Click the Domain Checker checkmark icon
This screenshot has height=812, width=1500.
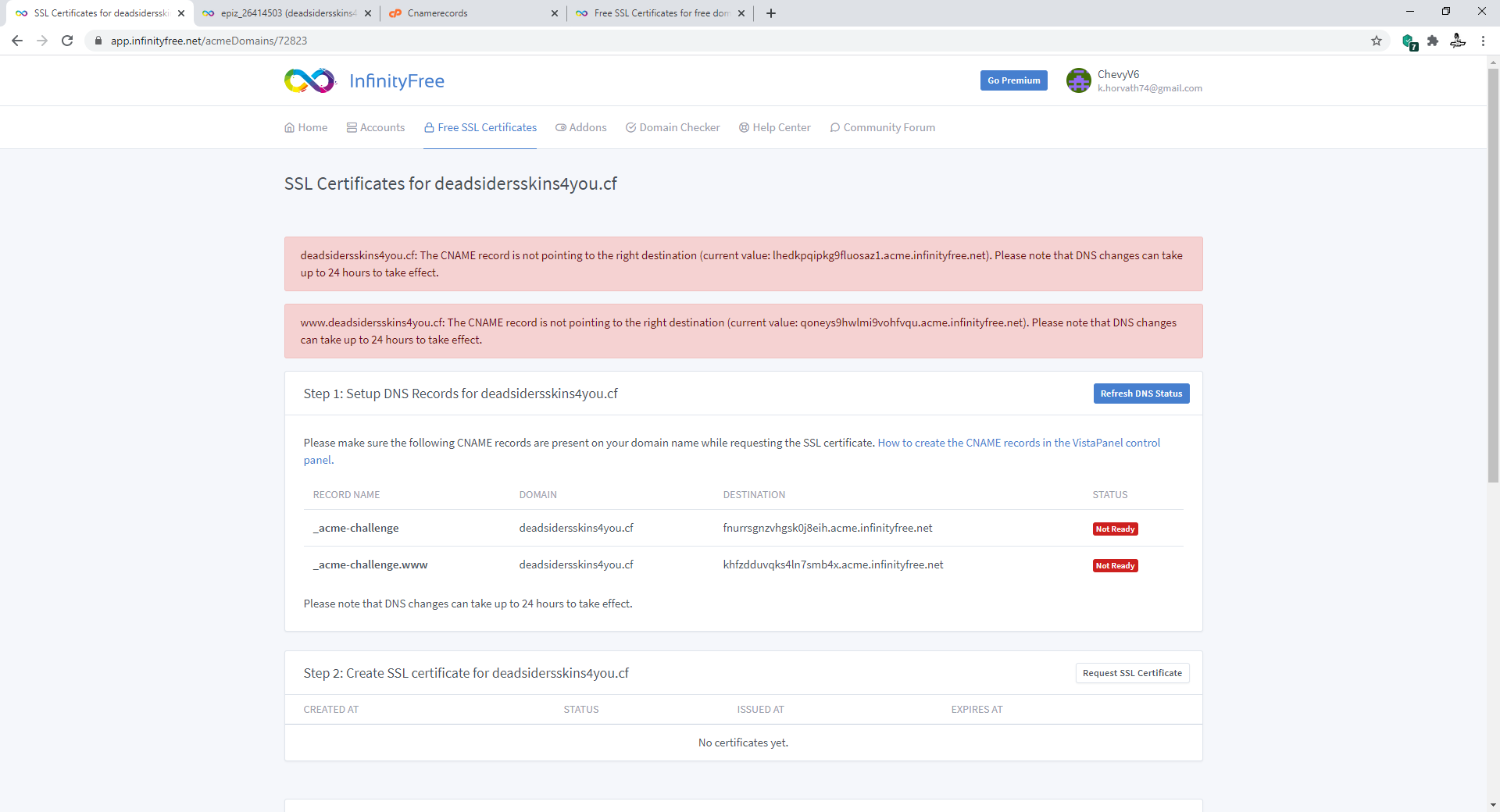coord(630,127)
